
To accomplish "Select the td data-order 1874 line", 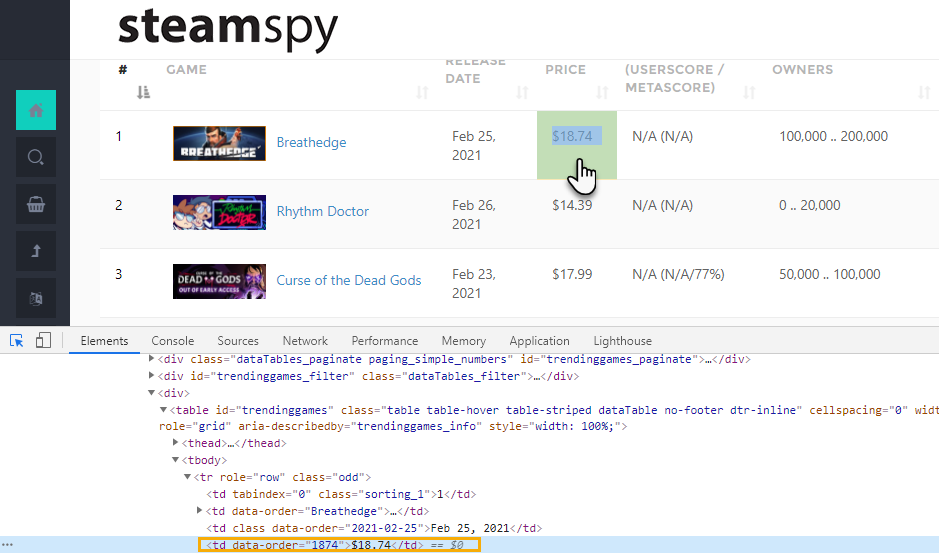I will point(339,545).
